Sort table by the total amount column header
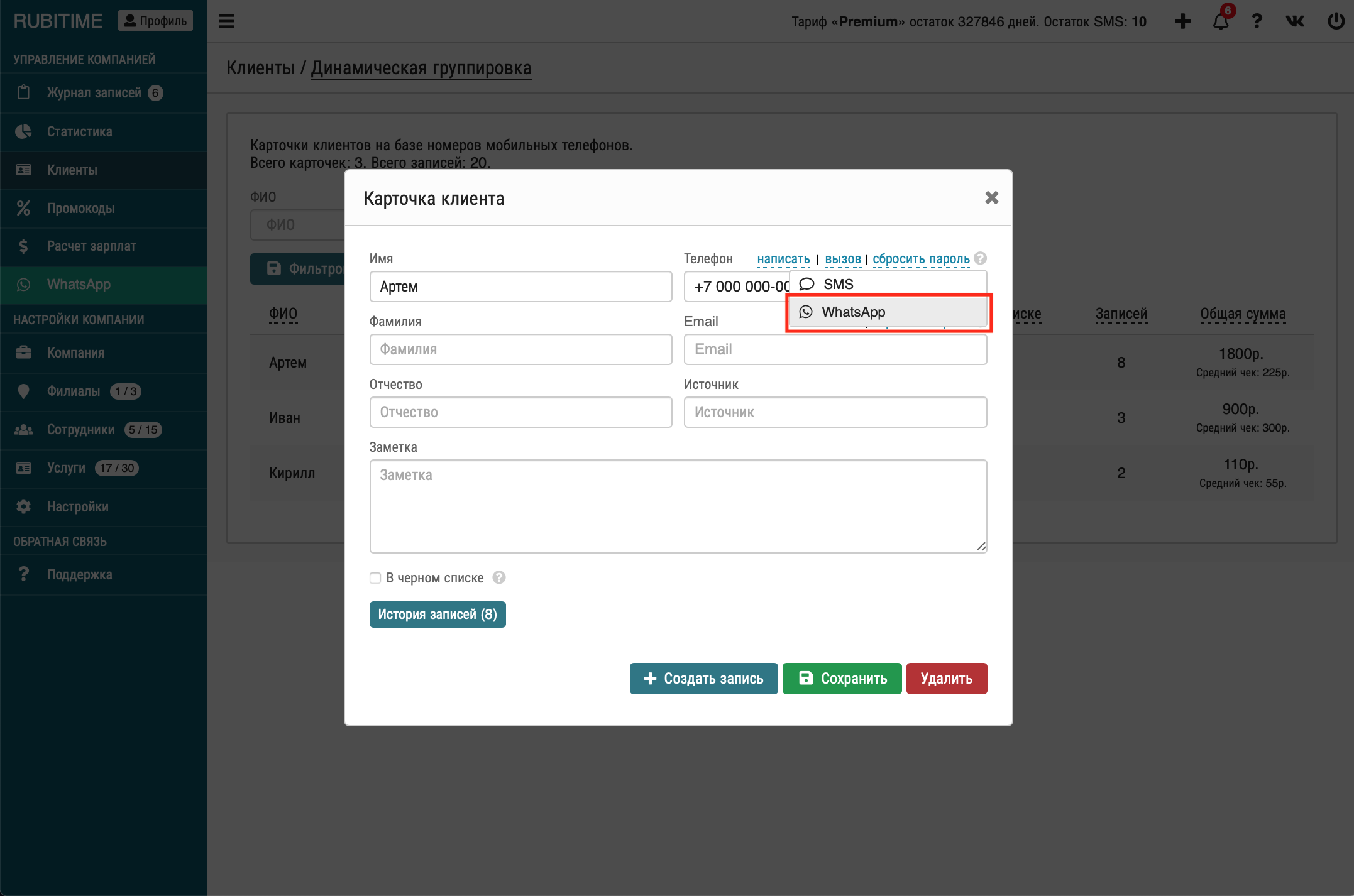 (1242, 313)
